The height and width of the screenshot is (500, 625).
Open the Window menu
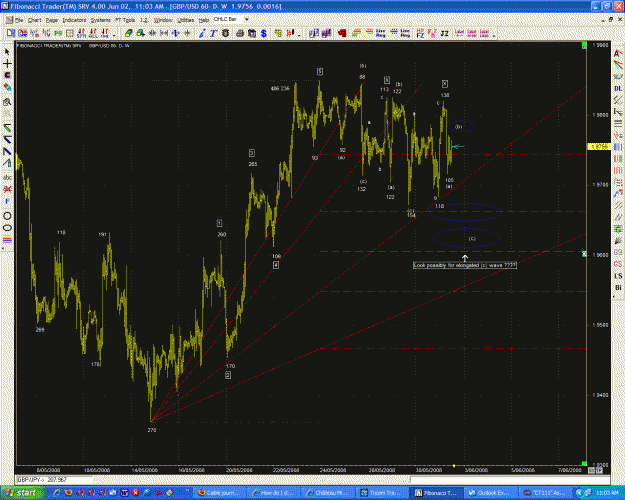pyautogui.click(x=163, y=20)
